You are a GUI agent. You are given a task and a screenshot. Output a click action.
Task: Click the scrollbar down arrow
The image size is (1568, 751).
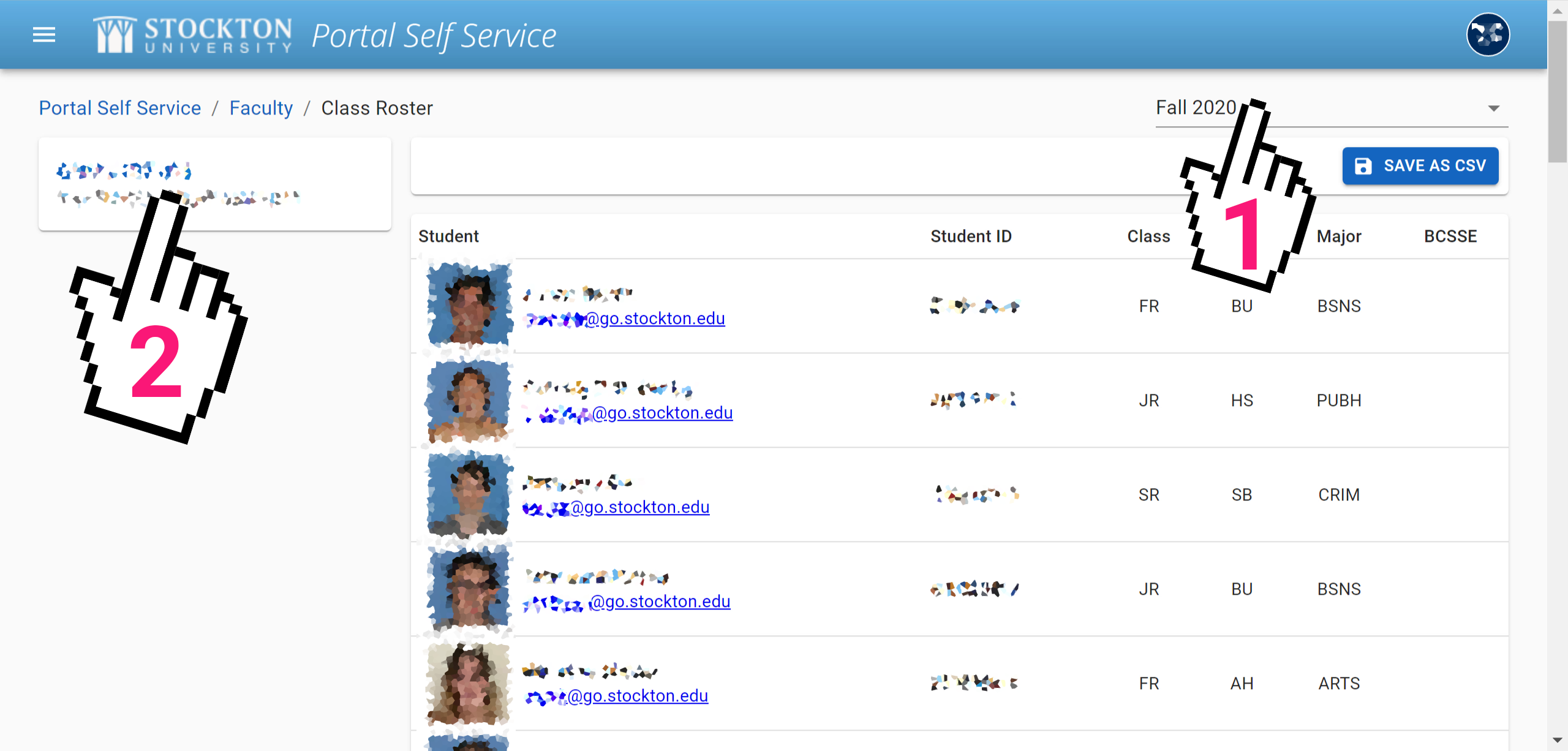[1557, 740]
